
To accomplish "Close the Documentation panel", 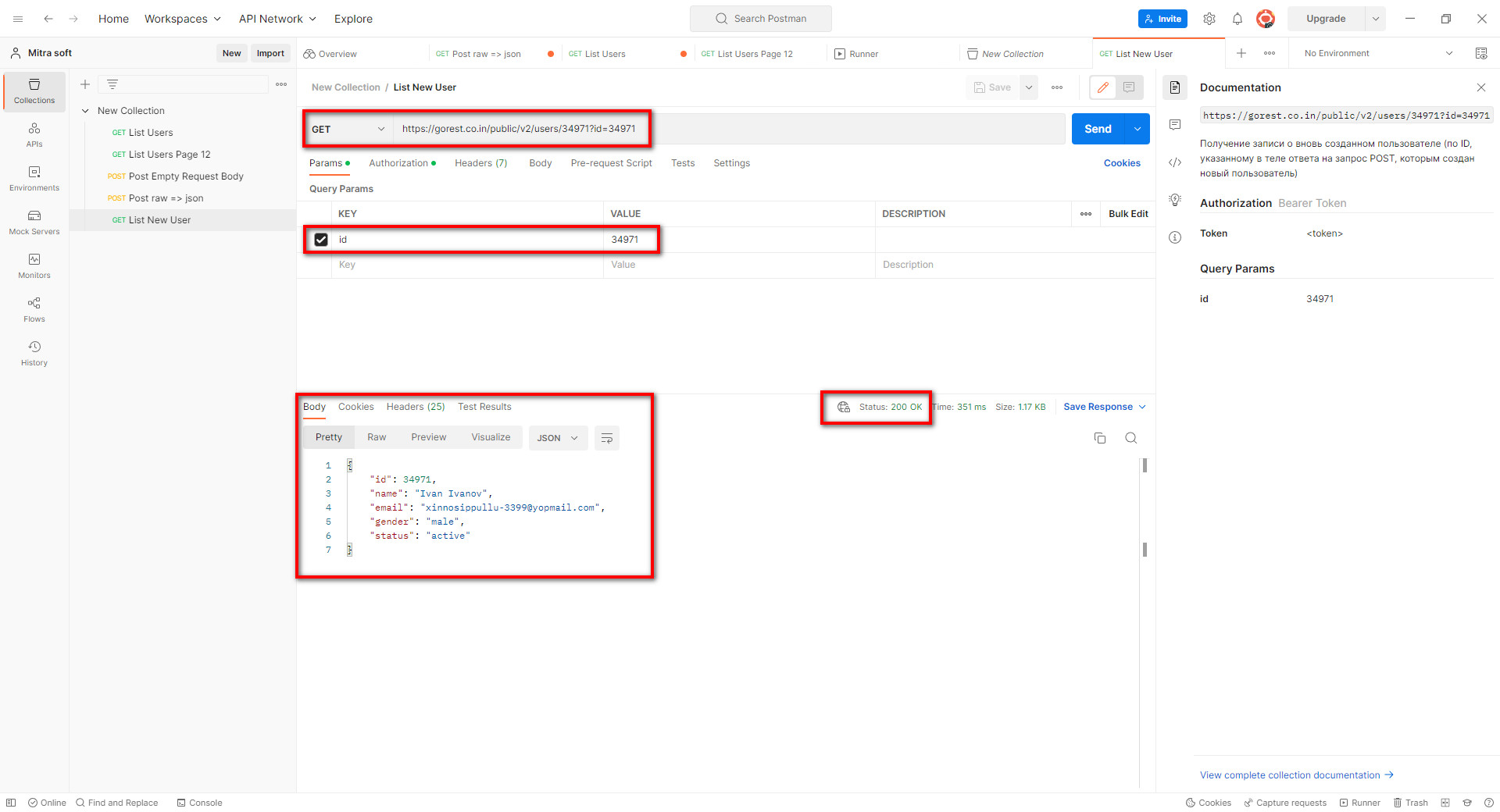I will tap(1481, 87).
